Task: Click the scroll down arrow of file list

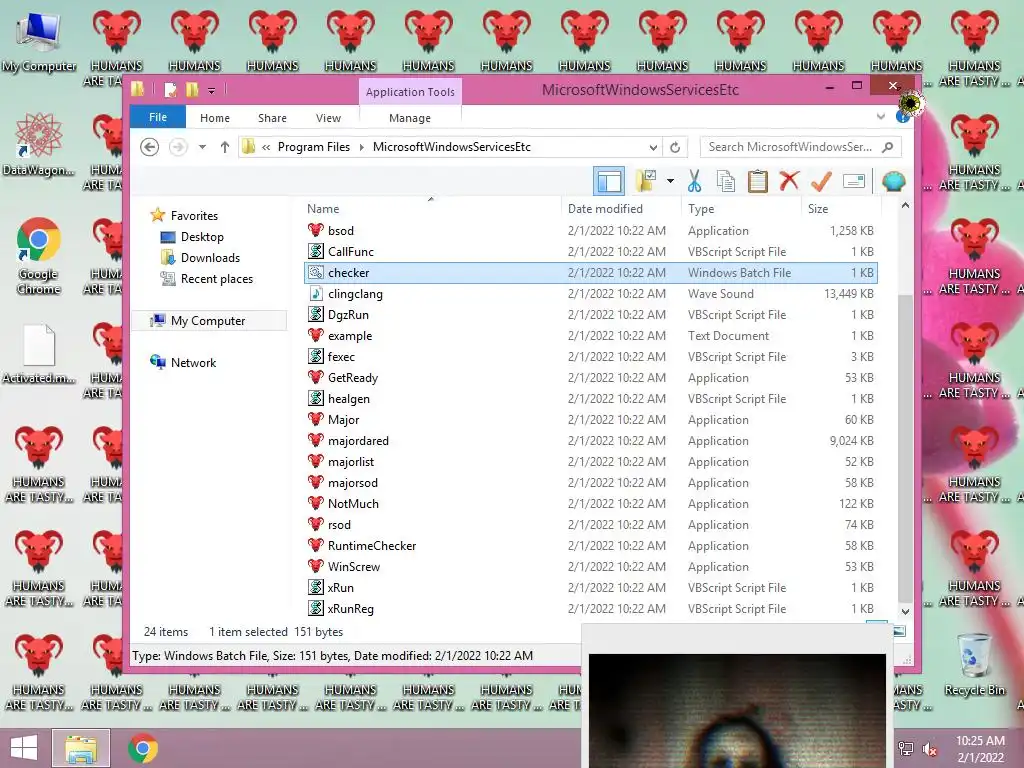Action: pyautogui.click(x=905, y=611)
